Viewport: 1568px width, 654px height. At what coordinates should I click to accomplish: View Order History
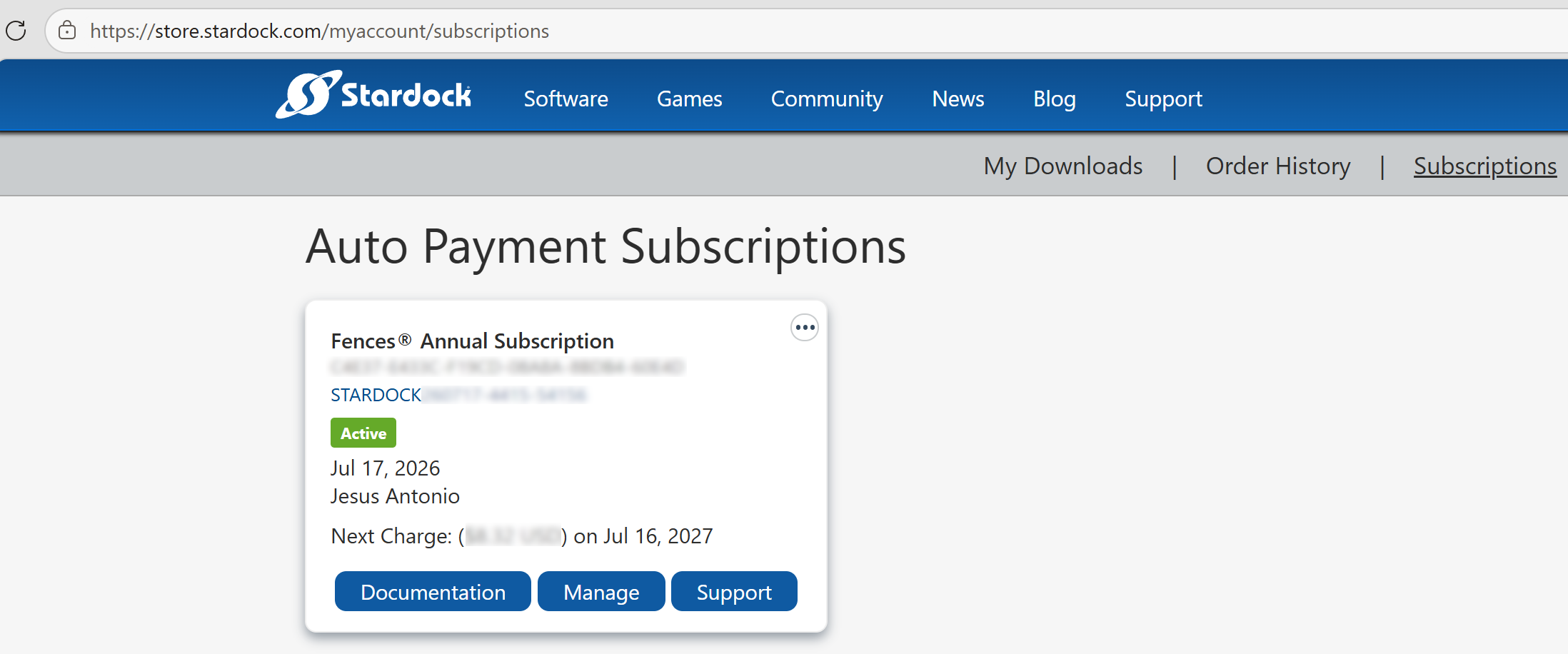click(1278, 166)
